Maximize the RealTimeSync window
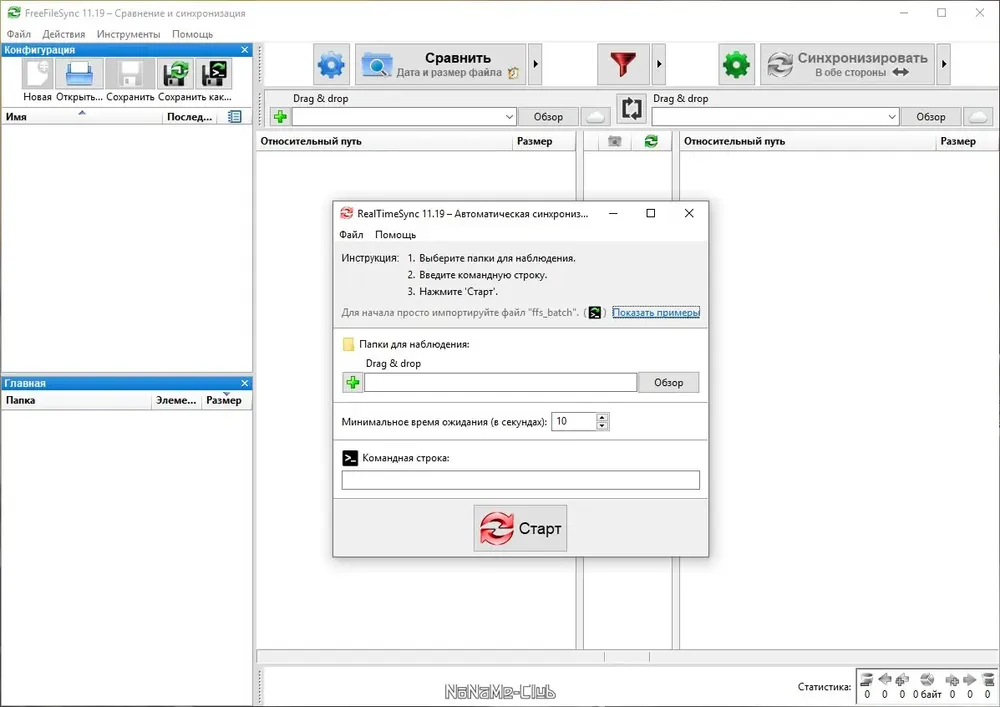Image resolution: width=1000 pixels, height=707 pixels. (651, 213)
